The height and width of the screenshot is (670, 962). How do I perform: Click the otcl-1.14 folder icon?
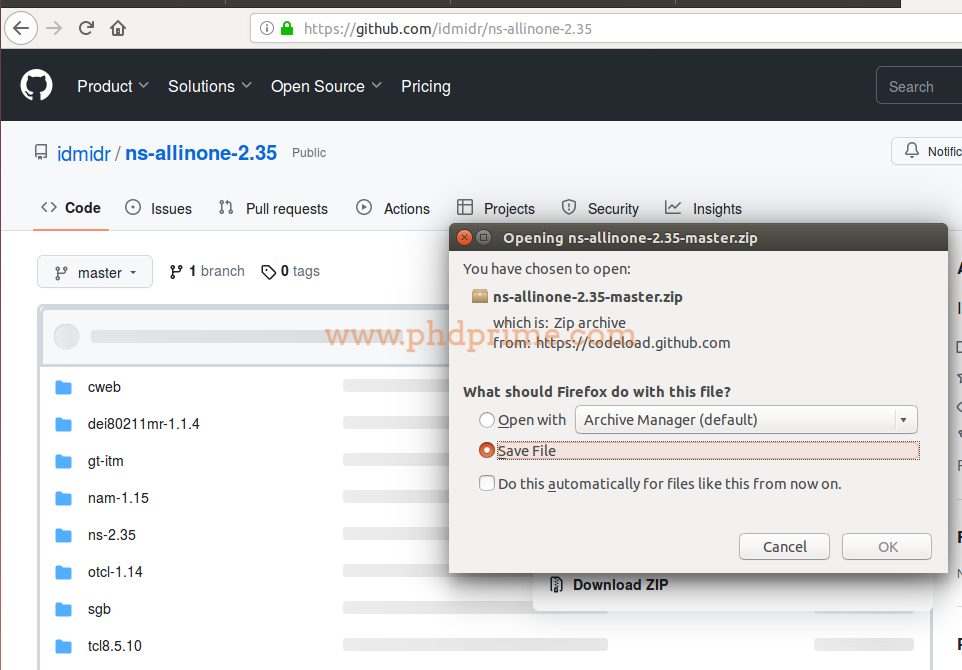click(x=63, y=572)
